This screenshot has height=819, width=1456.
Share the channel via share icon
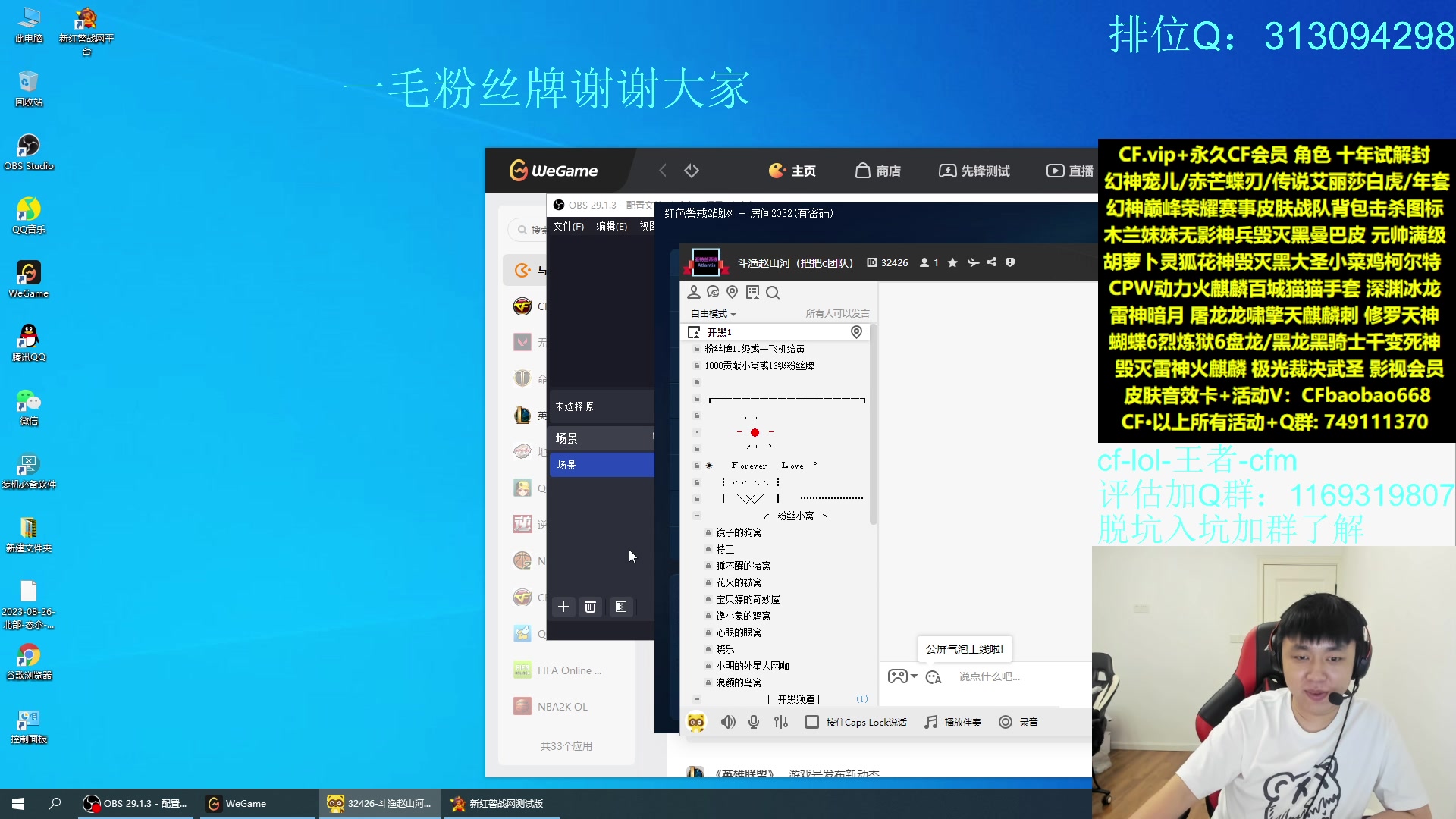(x=992, y=262)
